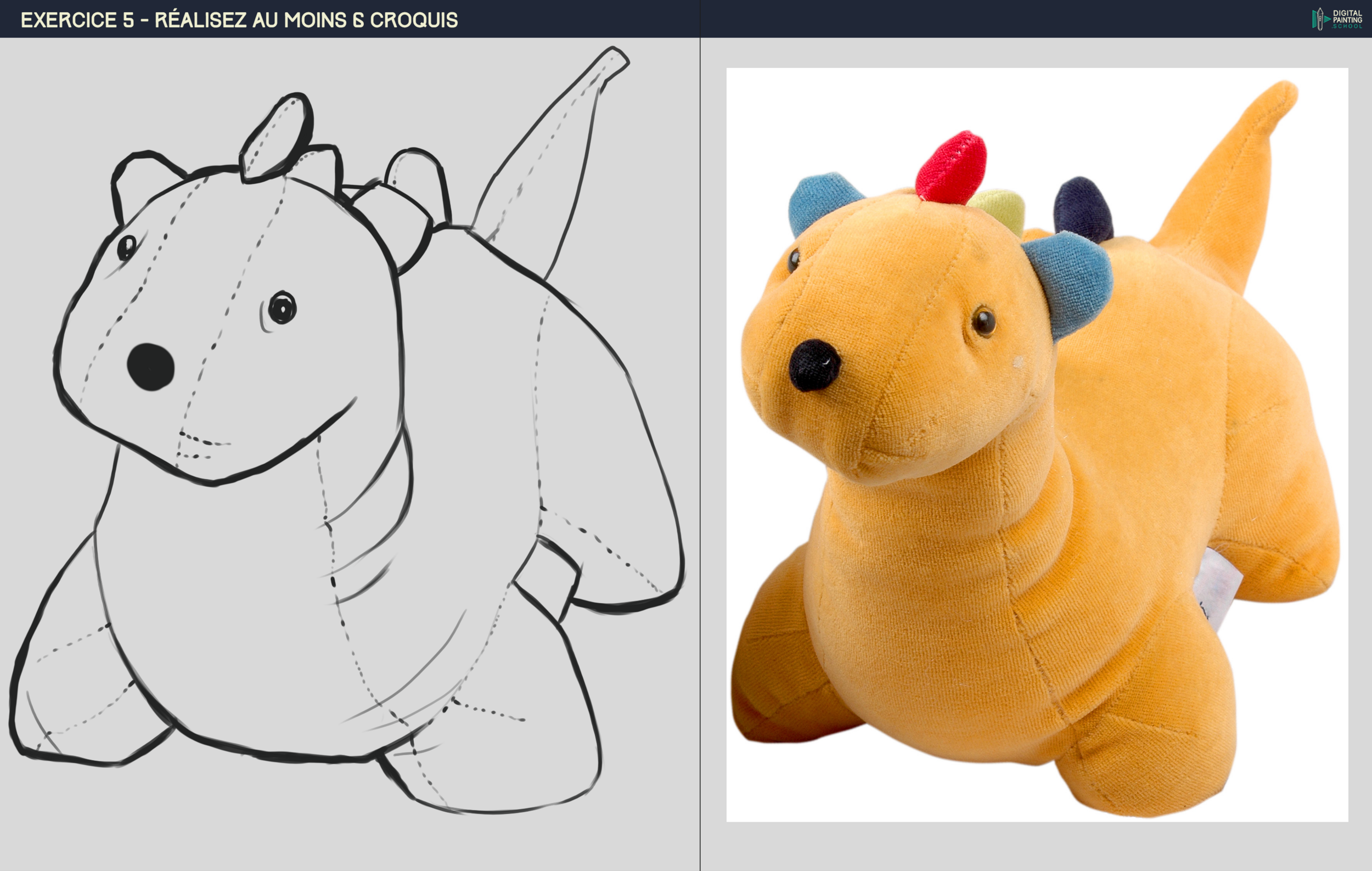The width and height of the screenshot is (1372, 871).
Task: Click the sketch's large right eye
Action: (x=282, y=307)
